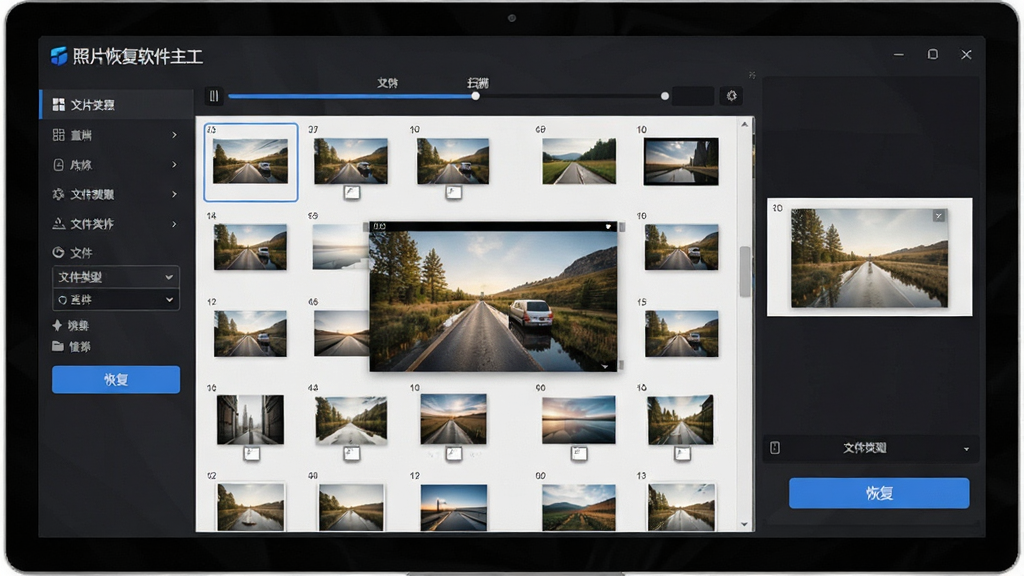Toggle the heart favorite on the large preview
The width and height of the screenshot is (1024, 576).
click(x=608, y=227)
